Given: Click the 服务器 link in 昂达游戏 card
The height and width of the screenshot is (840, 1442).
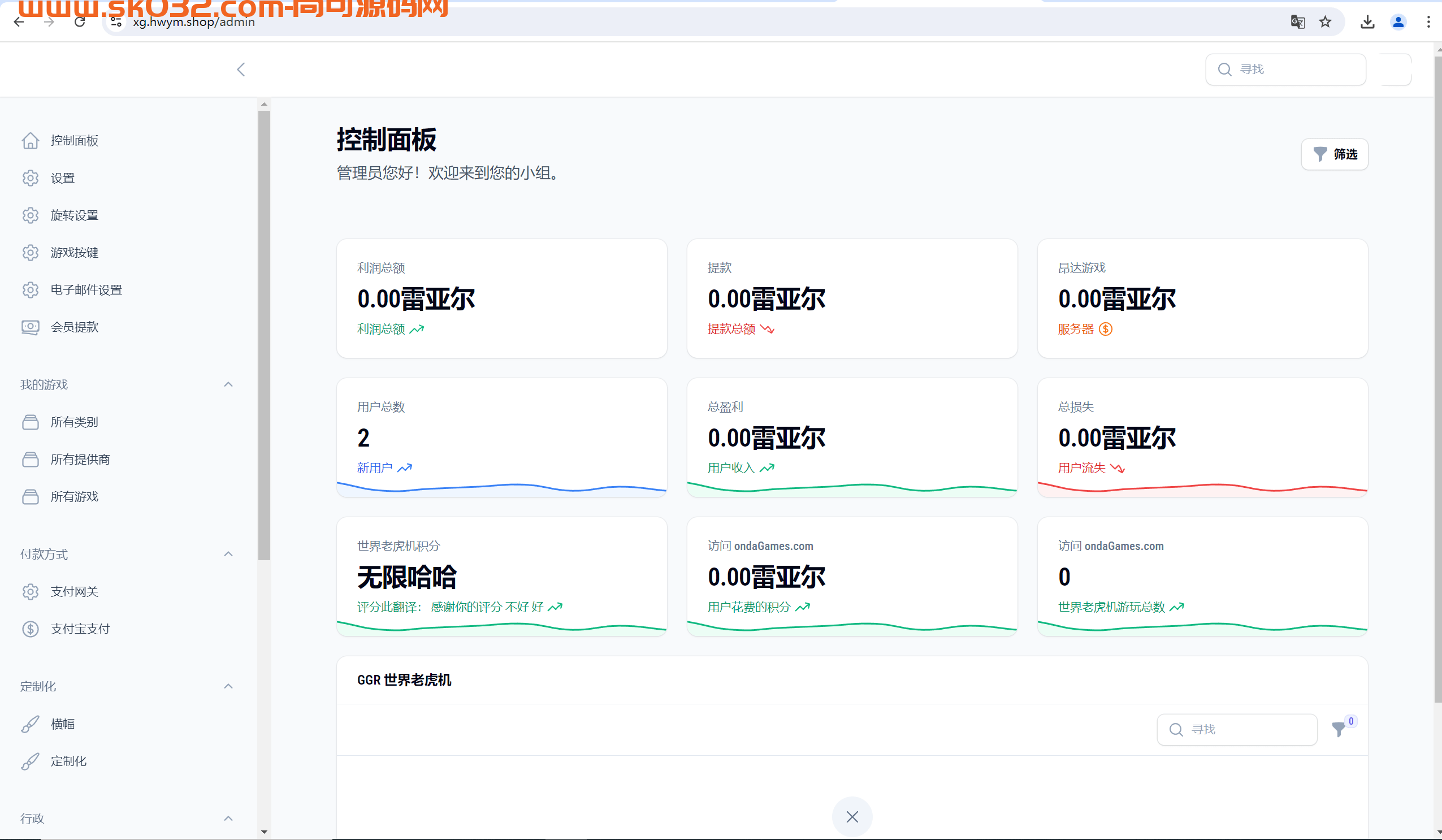Looking at the screenshot, I should (x=1085, y=329).
